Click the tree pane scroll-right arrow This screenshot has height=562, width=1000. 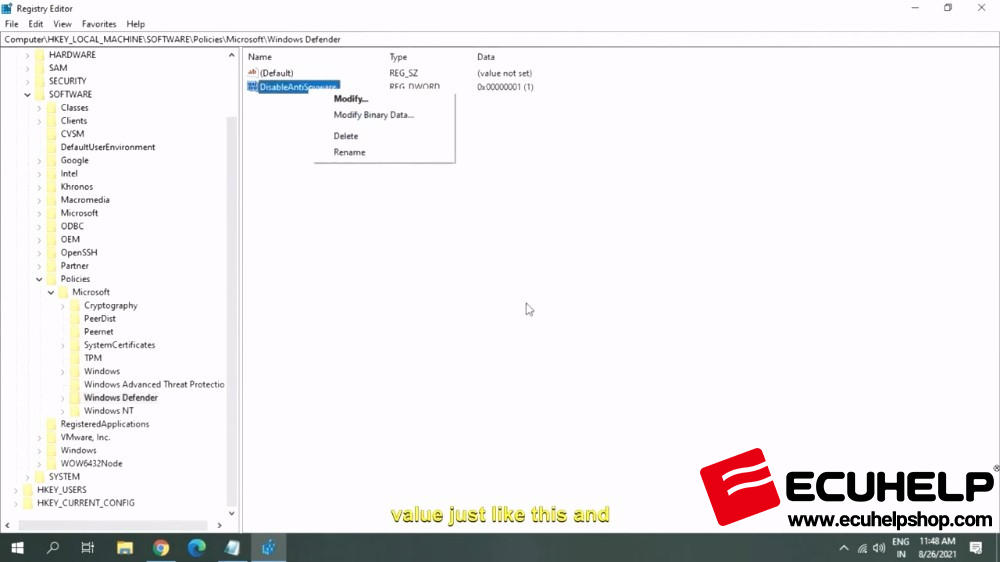tap(219, 525)
